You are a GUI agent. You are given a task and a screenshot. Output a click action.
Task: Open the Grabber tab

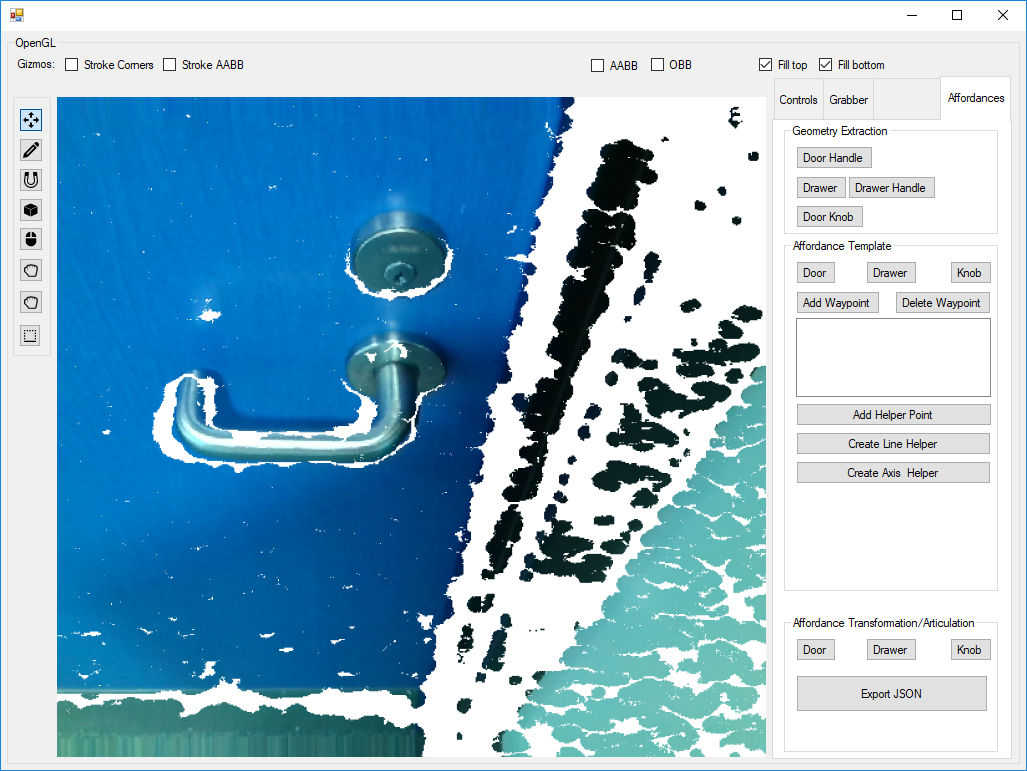point(848,100)
